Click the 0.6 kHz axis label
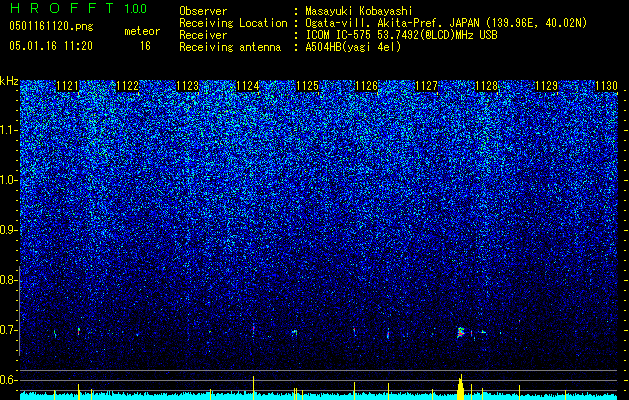 [x=8, y=380]
